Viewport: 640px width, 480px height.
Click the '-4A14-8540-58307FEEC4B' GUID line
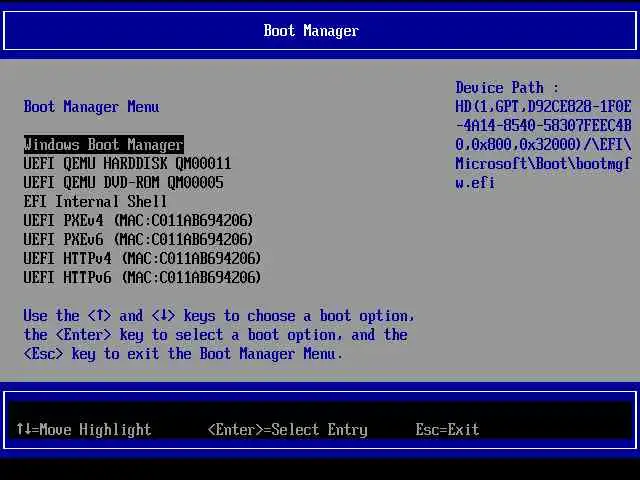(543, 126)
